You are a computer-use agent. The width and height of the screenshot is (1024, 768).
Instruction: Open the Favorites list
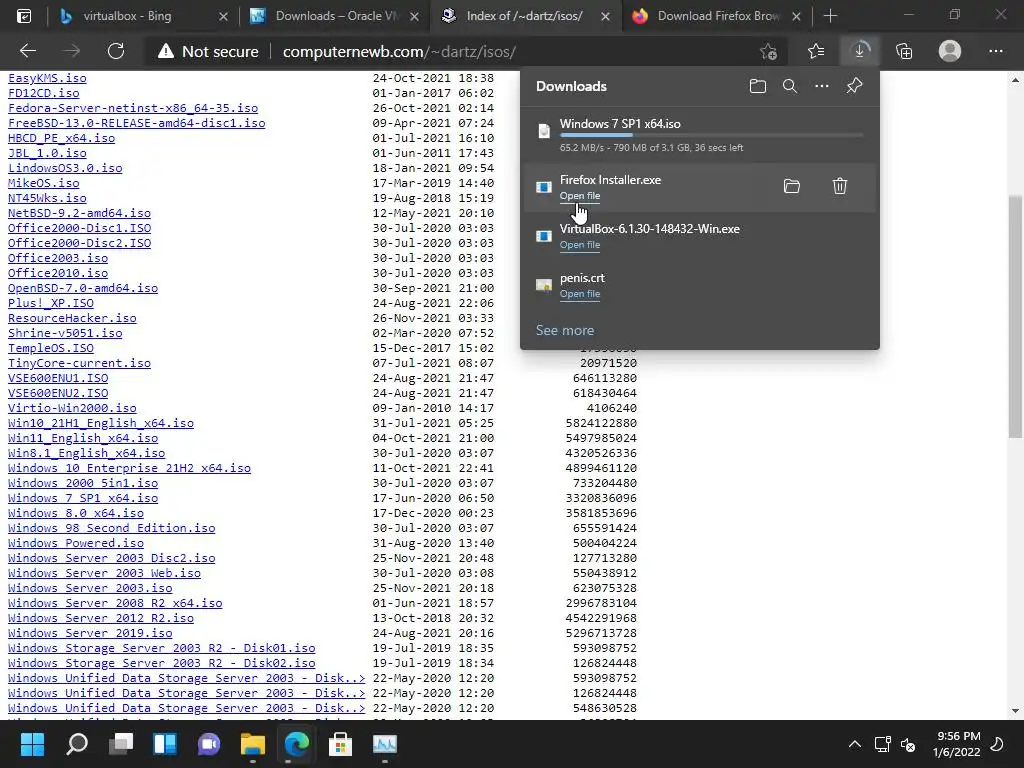point(816,51)
